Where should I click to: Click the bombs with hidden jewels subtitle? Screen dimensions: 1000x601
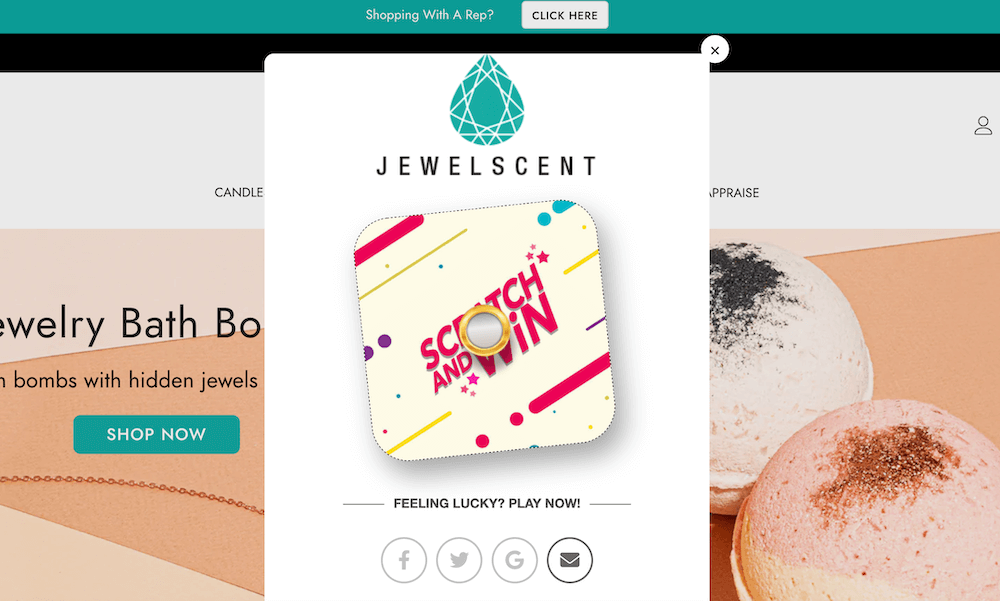pyautogui.click(x=130, y=380)
